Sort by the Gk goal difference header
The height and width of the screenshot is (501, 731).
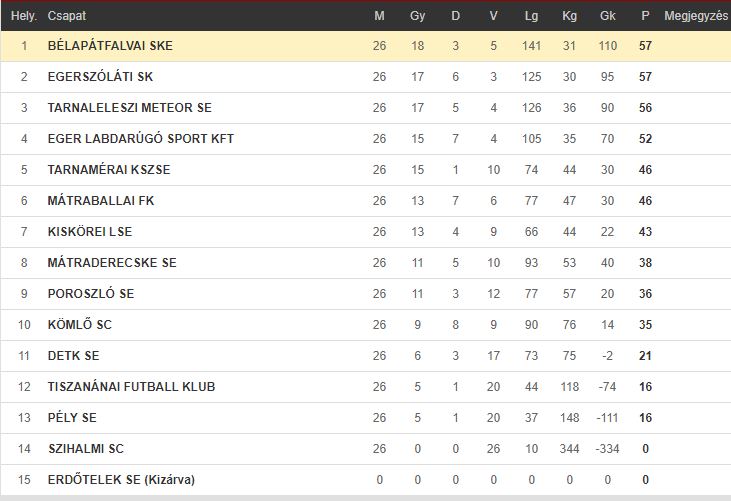607,16
